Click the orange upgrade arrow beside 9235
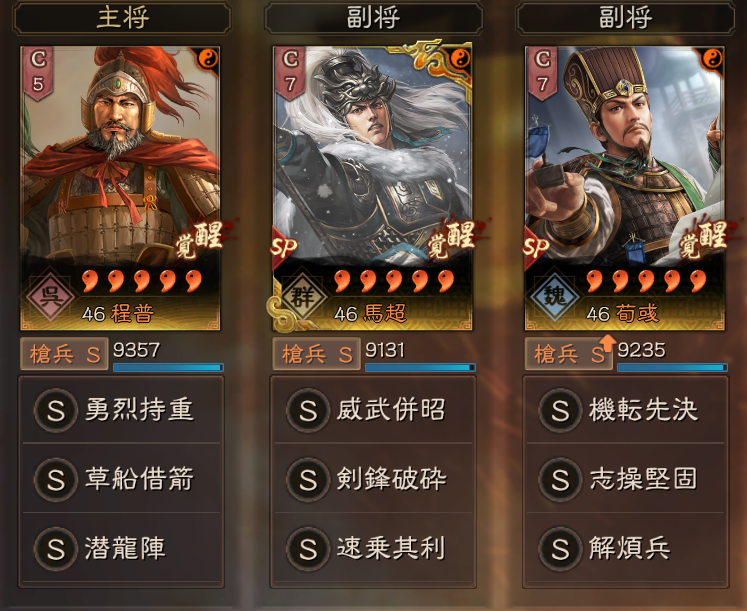 607,342
